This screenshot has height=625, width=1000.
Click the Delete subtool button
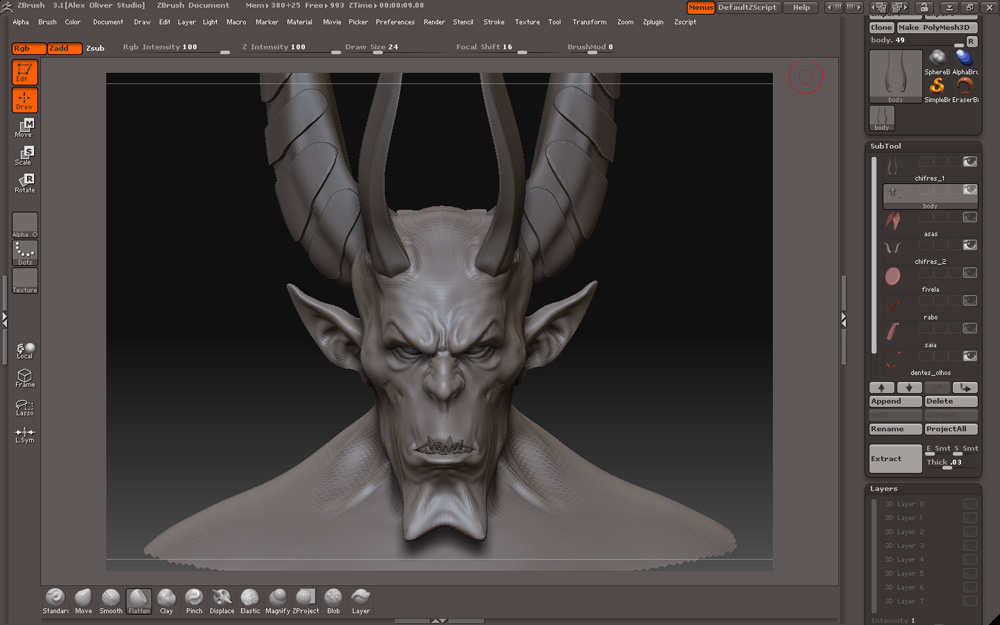951,401
